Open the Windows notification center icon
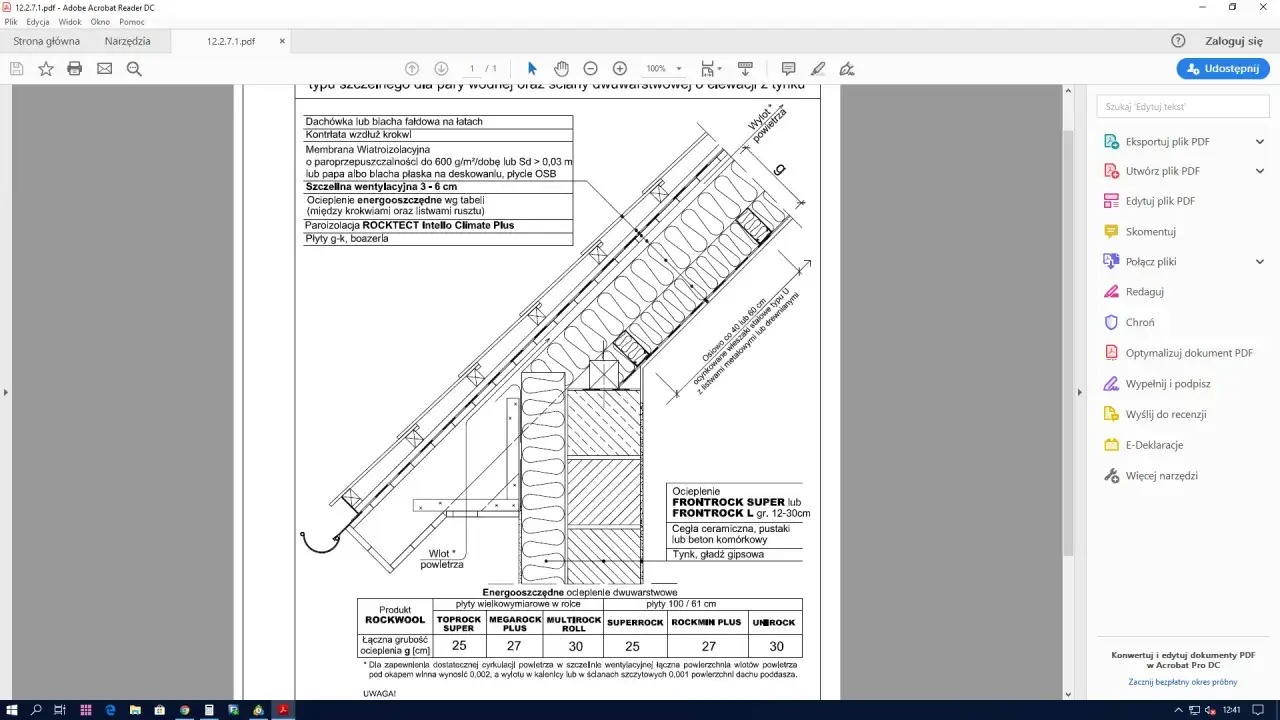Image resolution: width=1280 pixels, height=720 pixels. 1260,710
